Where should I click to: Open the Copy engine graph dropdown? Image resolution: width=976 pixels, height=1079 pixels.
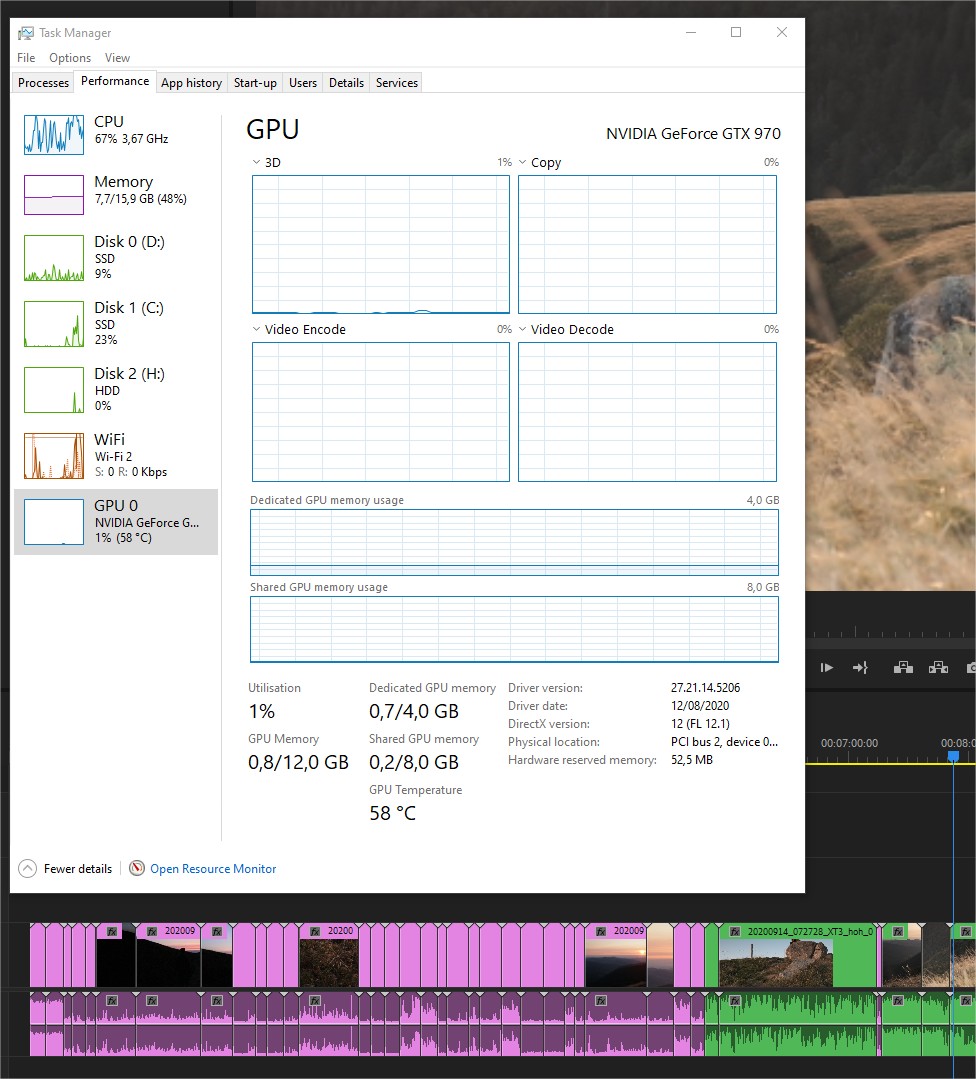click(x=522, y=162)
